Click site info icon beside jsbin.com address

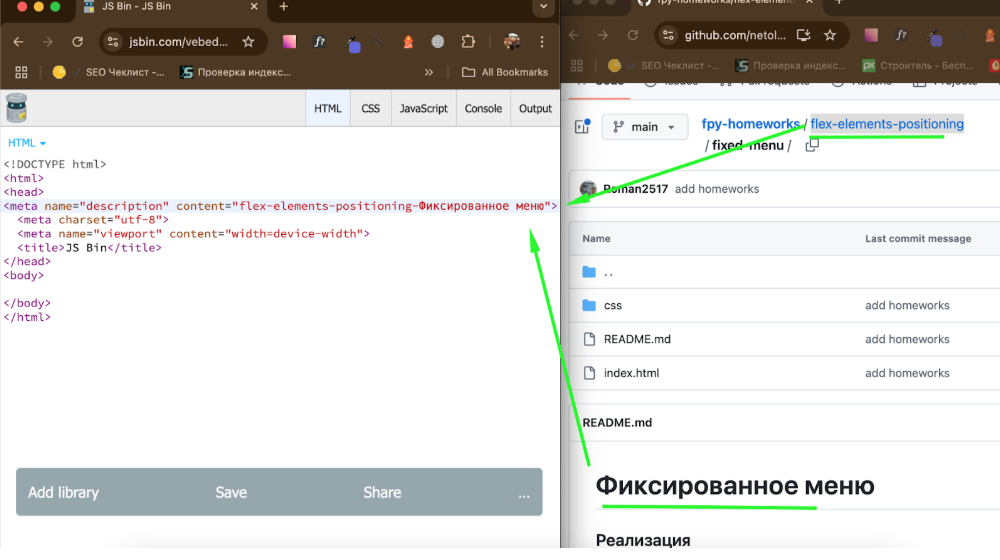(113, 42)
